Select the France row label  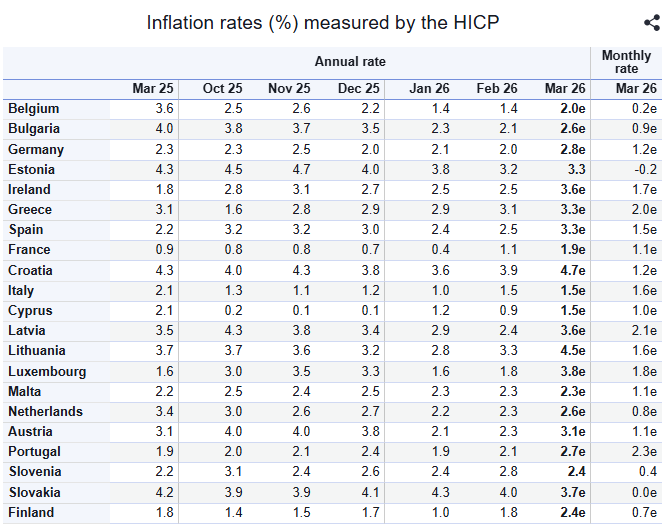click(29, 250)
